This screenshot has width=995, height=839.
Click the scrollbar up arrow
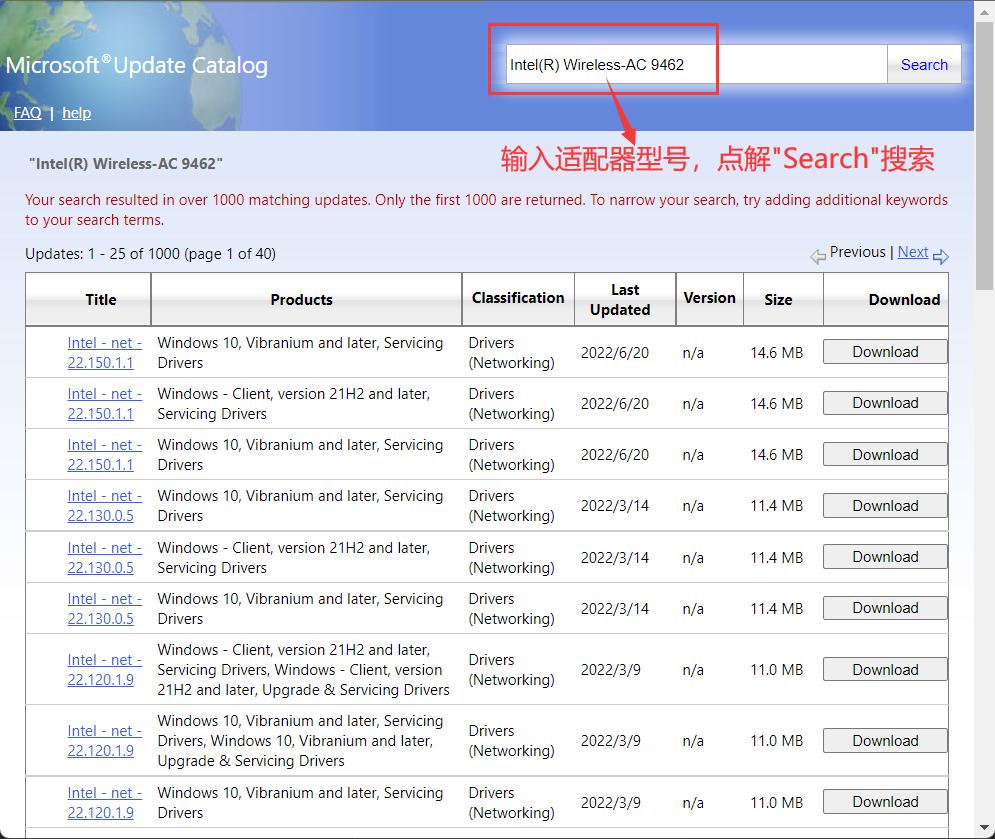[x=984, y=10]
